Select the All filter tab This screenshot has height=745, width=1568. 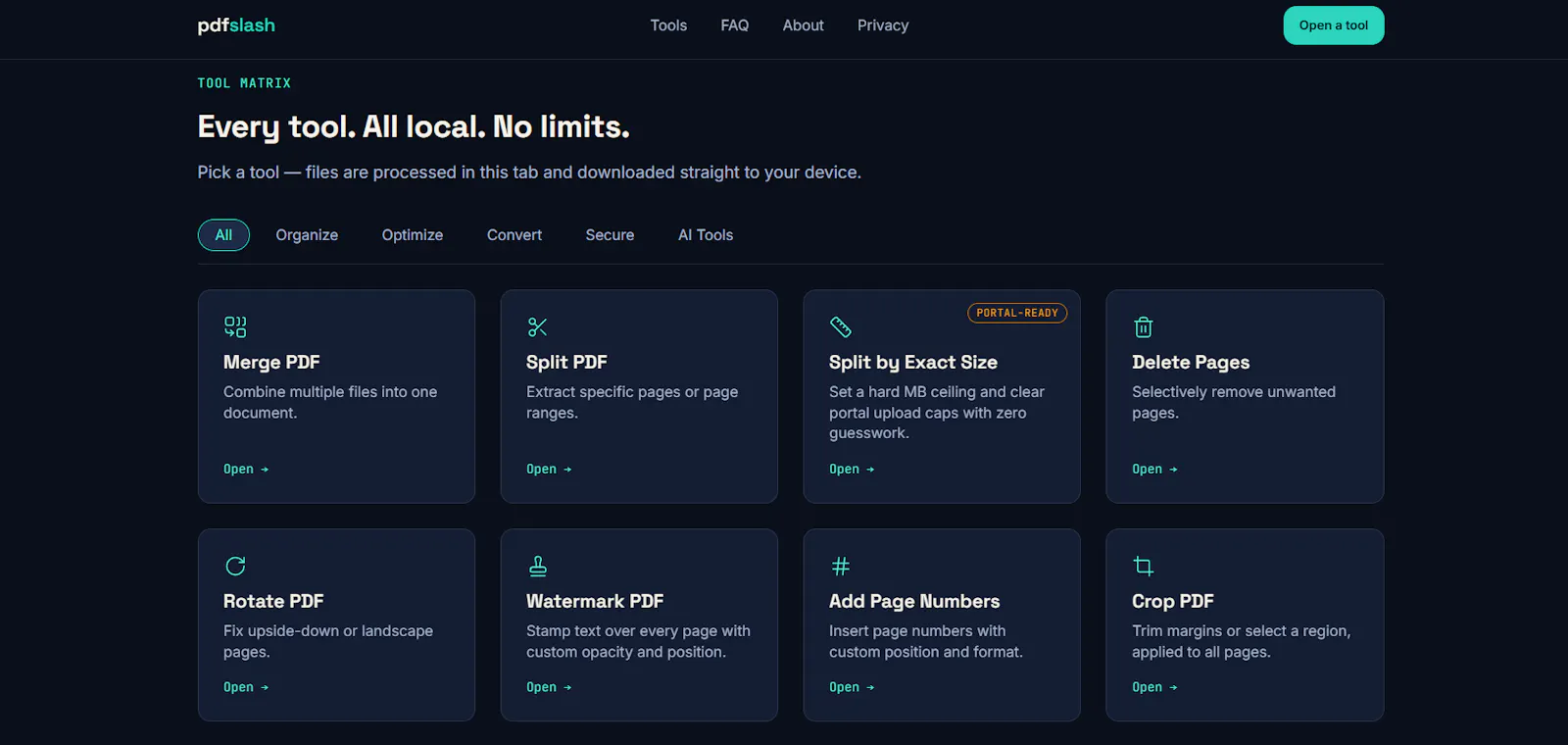[223, 235]
